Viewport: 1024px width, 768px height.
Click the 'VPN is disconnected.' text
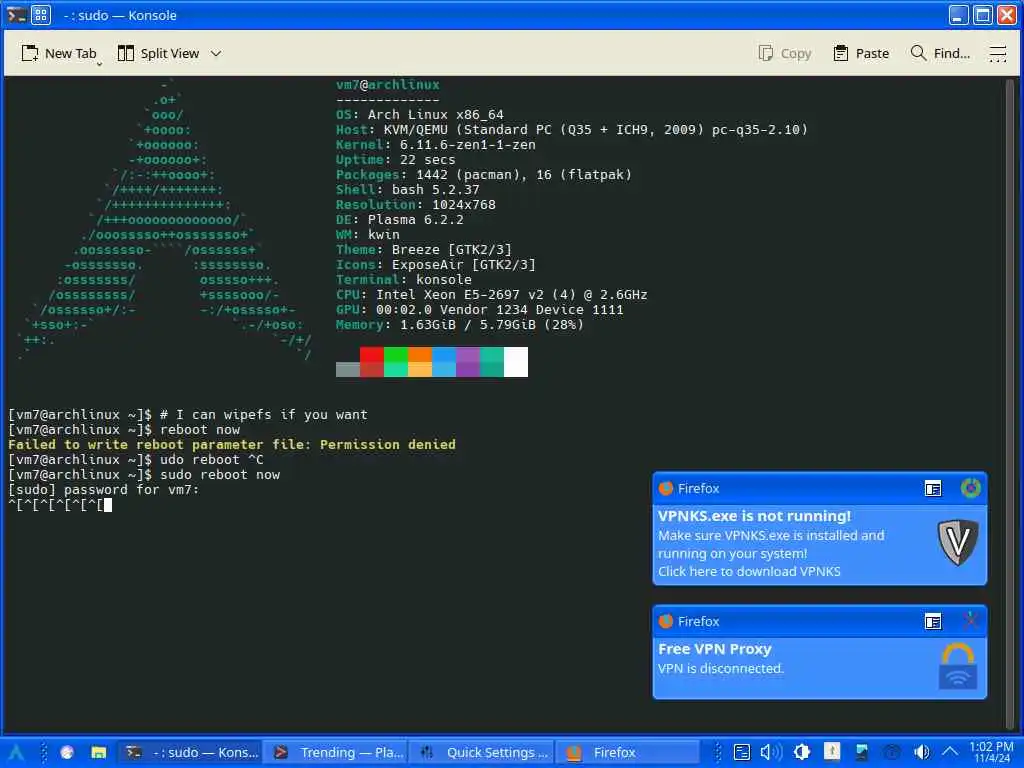pyautogui.click(x=720, y=669)
